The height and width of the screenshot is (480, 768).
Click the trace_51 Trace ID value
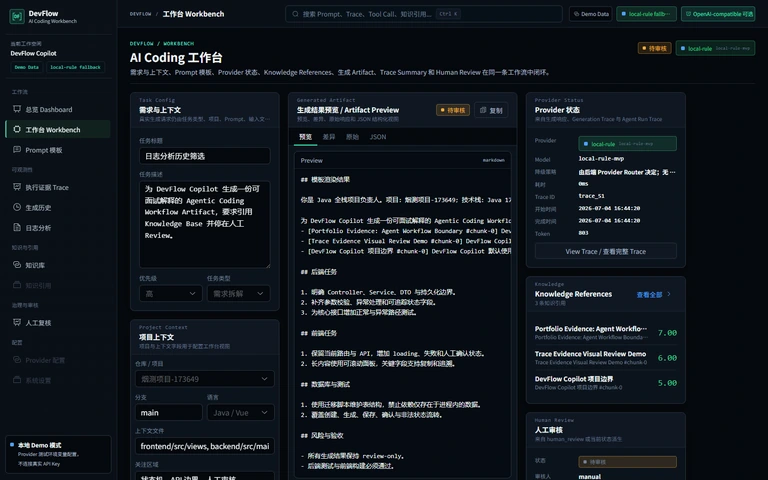coord(591,195)
